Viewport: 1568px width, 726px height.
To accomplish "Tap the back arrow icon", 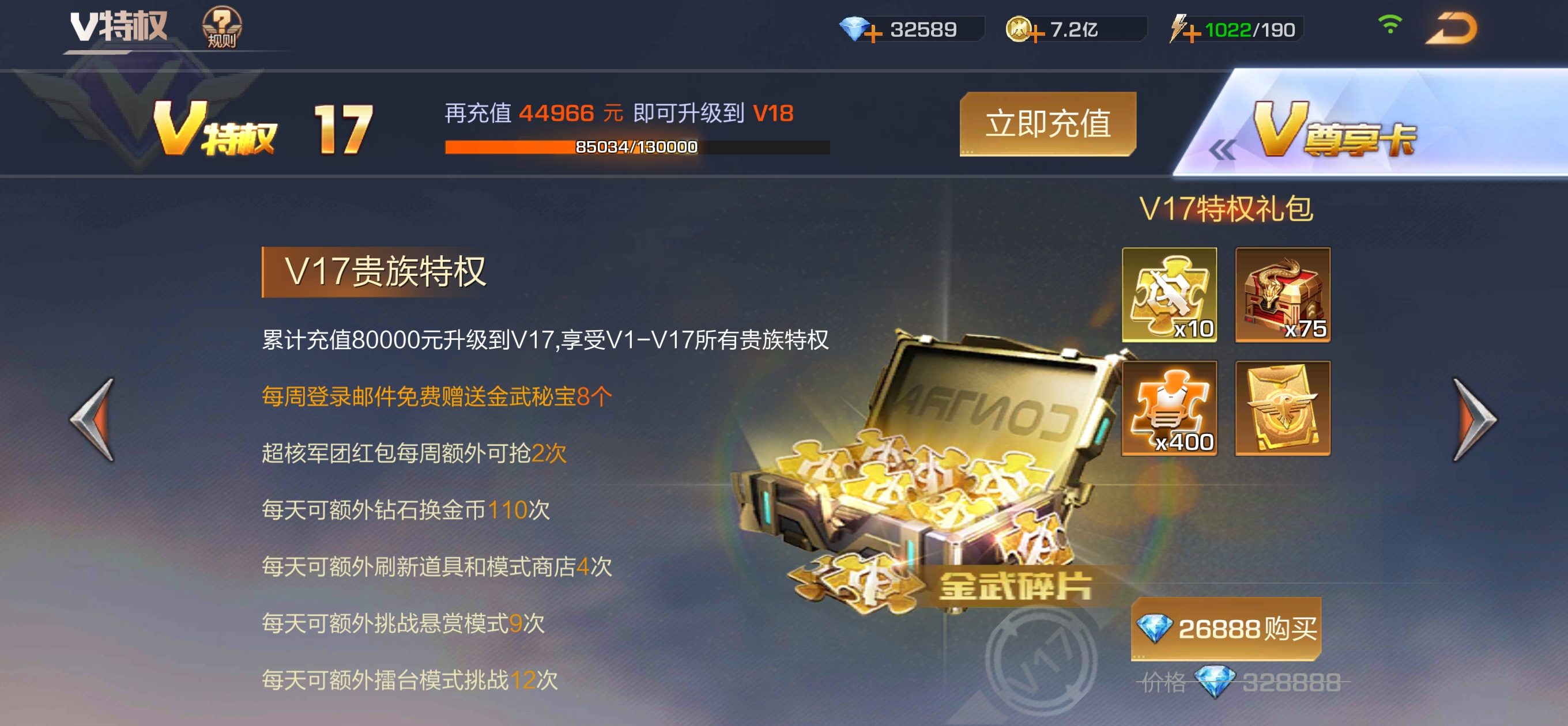I will tap(1452, 29).
